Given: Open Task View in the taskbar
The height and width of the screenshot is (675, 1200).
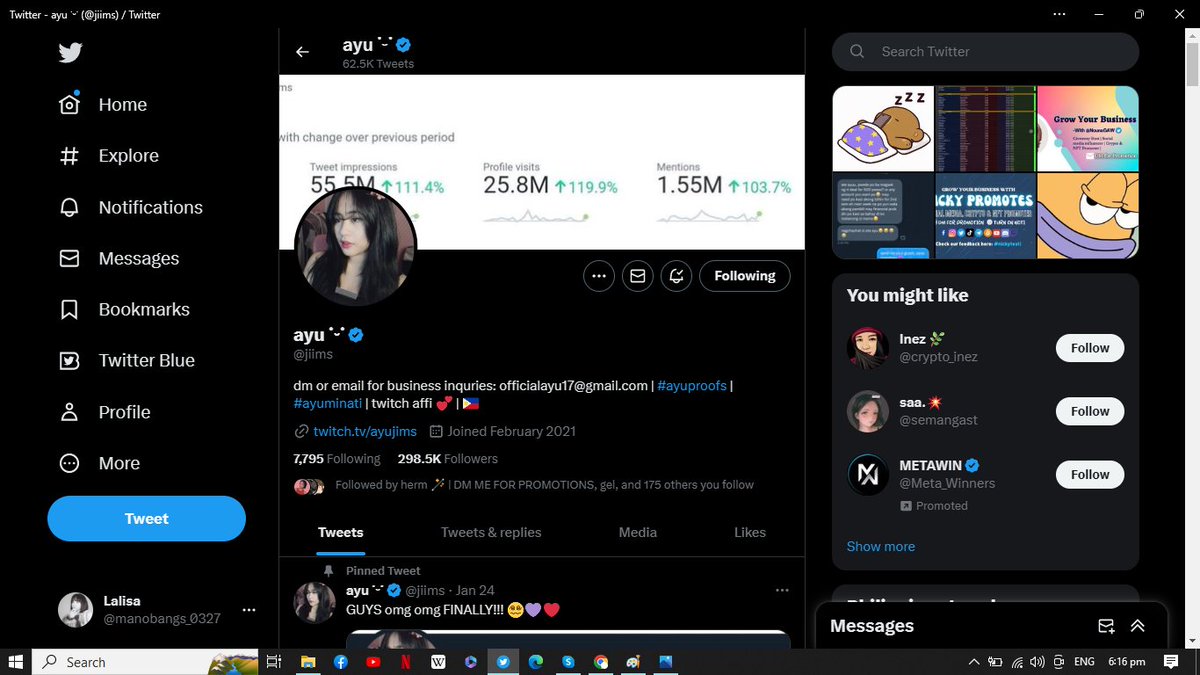Looking at the screenshot, I should click(x=273, y=662).
